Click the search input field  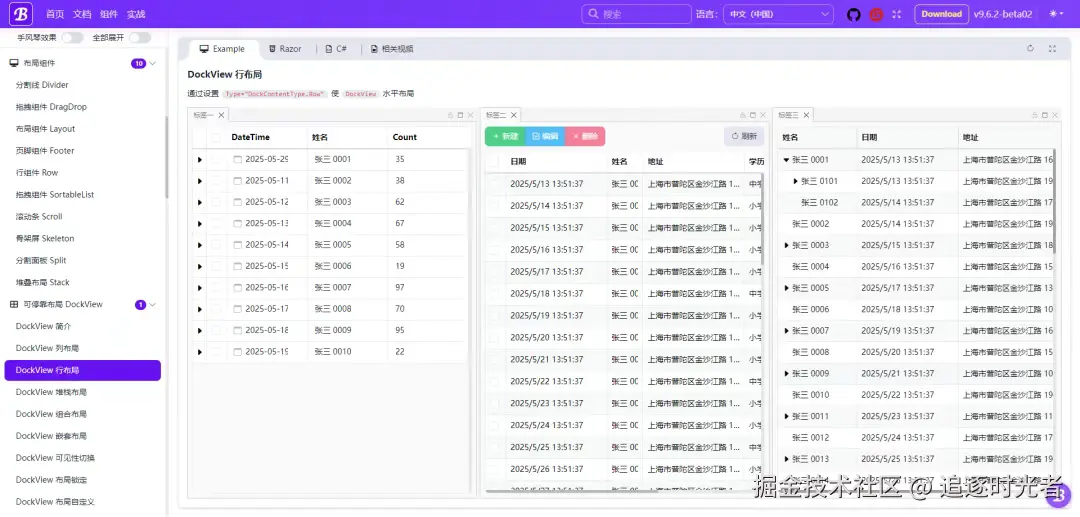[636, 14]
